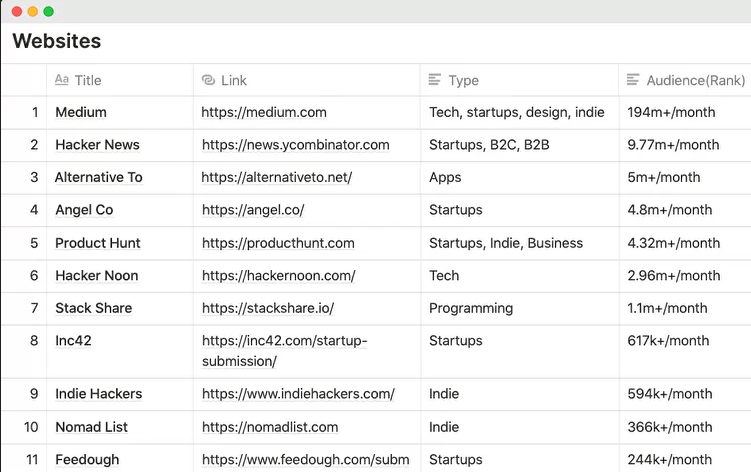Visit the indiehackers.com link
Image resolution: width=751 pixels, height=472 pixels.
(298, 394)
